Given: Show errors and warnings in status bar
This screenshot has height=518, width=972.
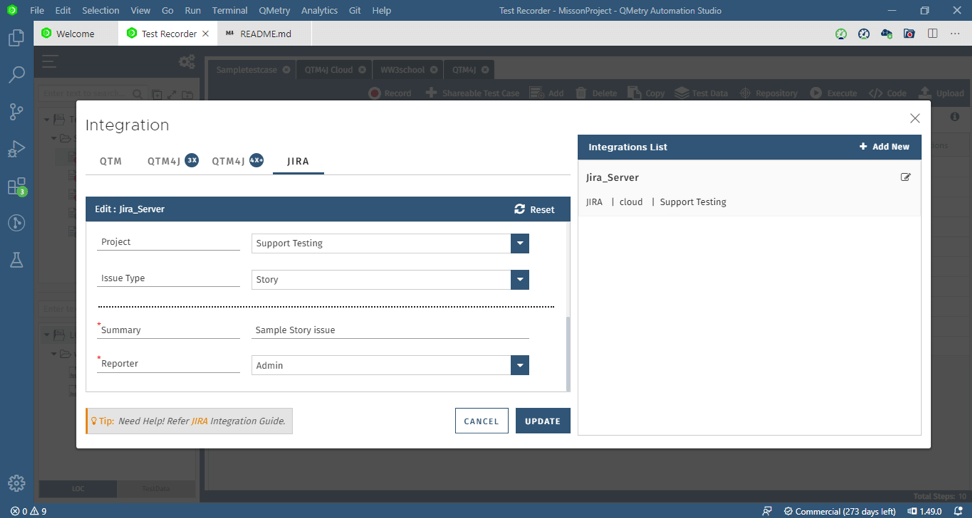Looking at the screenshot, I should tap(29, 512).
